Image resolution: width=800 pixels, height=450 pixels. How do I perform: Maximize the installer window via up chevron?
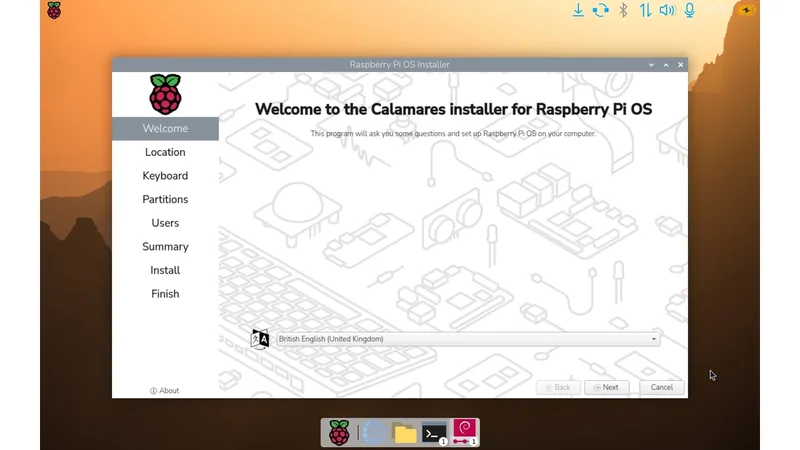pos(666,65)
